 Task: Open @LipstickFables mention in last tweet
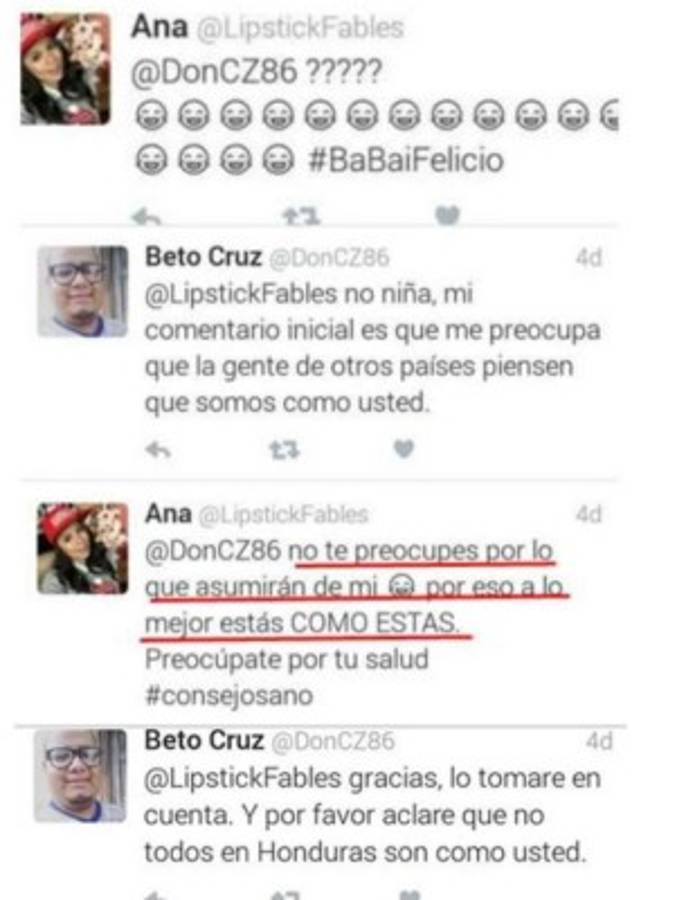coord(243,779)
